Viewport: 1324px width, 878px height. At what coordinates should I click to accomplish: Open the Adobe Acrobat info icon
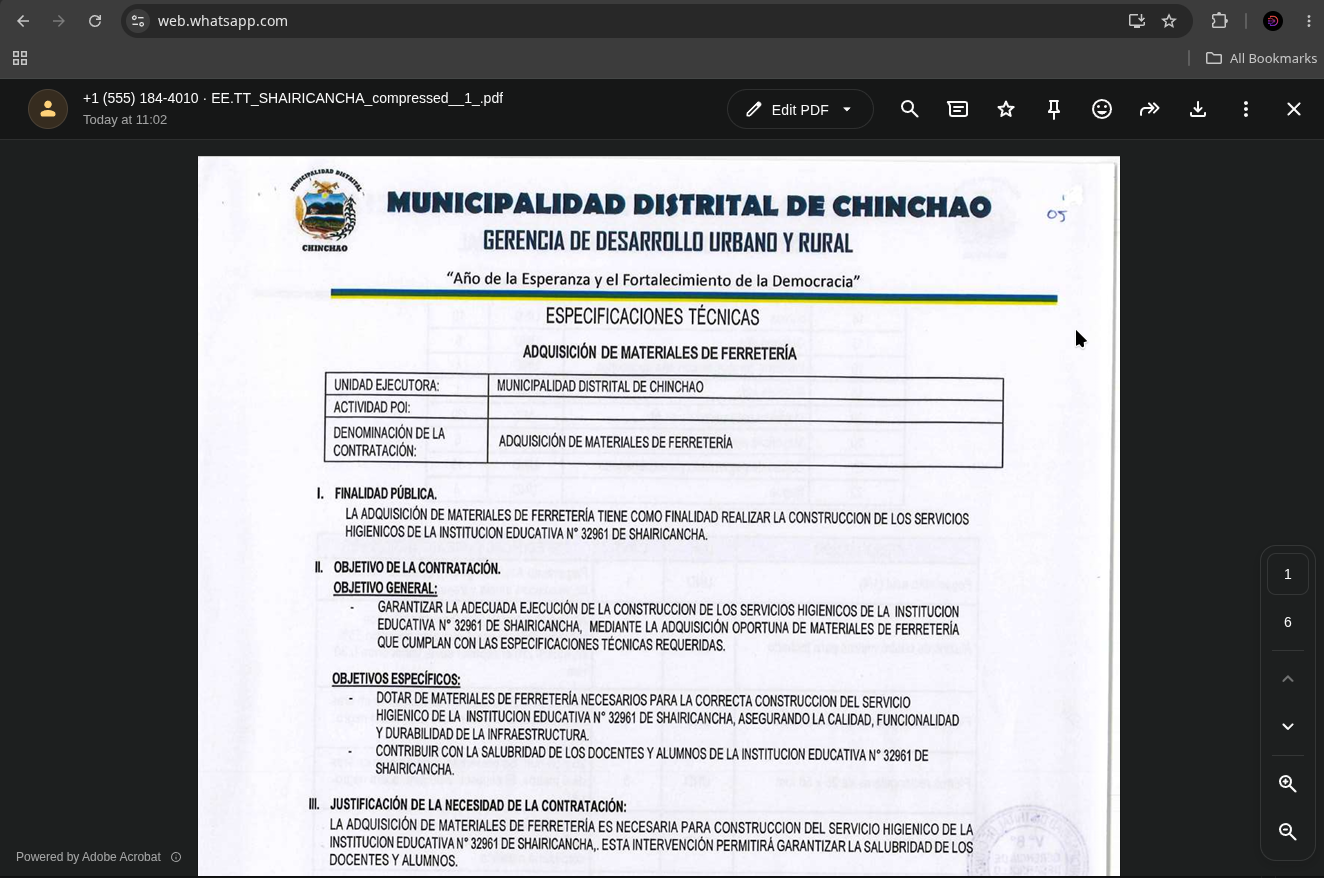point(176,857)
